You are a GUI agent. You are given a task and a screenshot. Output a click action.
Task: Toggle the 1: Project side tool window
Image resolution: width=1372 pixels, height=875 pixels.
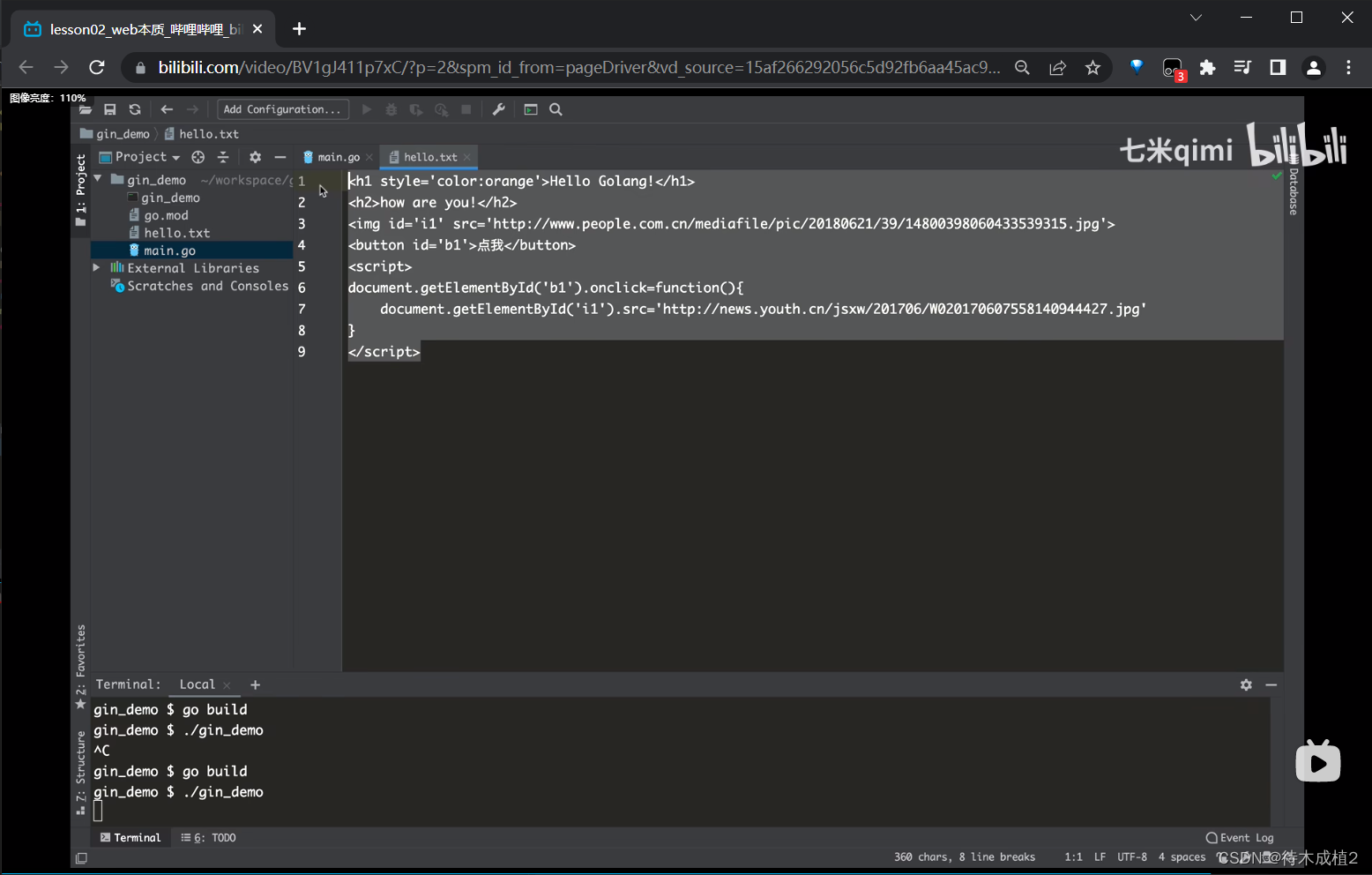click(80, 189)
